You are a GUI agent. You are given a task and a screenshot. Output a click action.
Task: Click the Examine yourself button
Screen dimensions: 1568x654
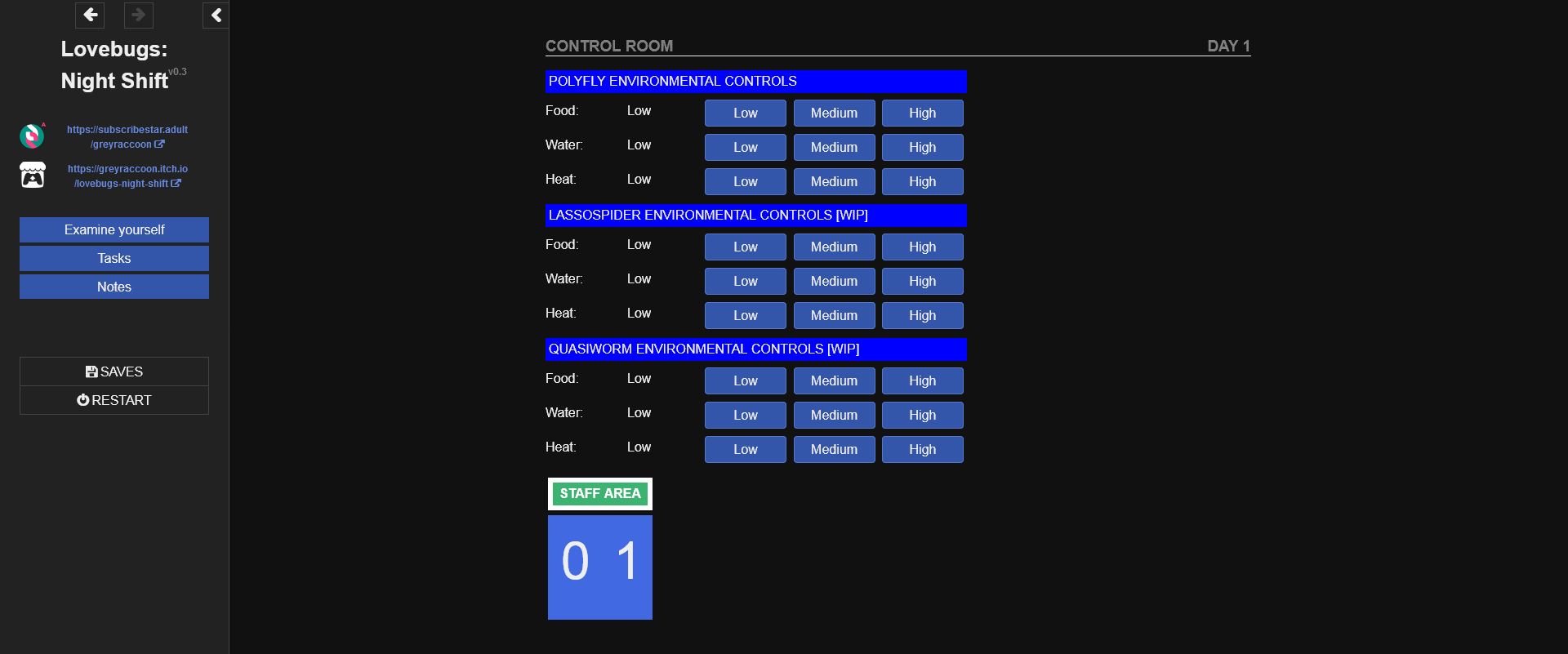pos(114,229)
